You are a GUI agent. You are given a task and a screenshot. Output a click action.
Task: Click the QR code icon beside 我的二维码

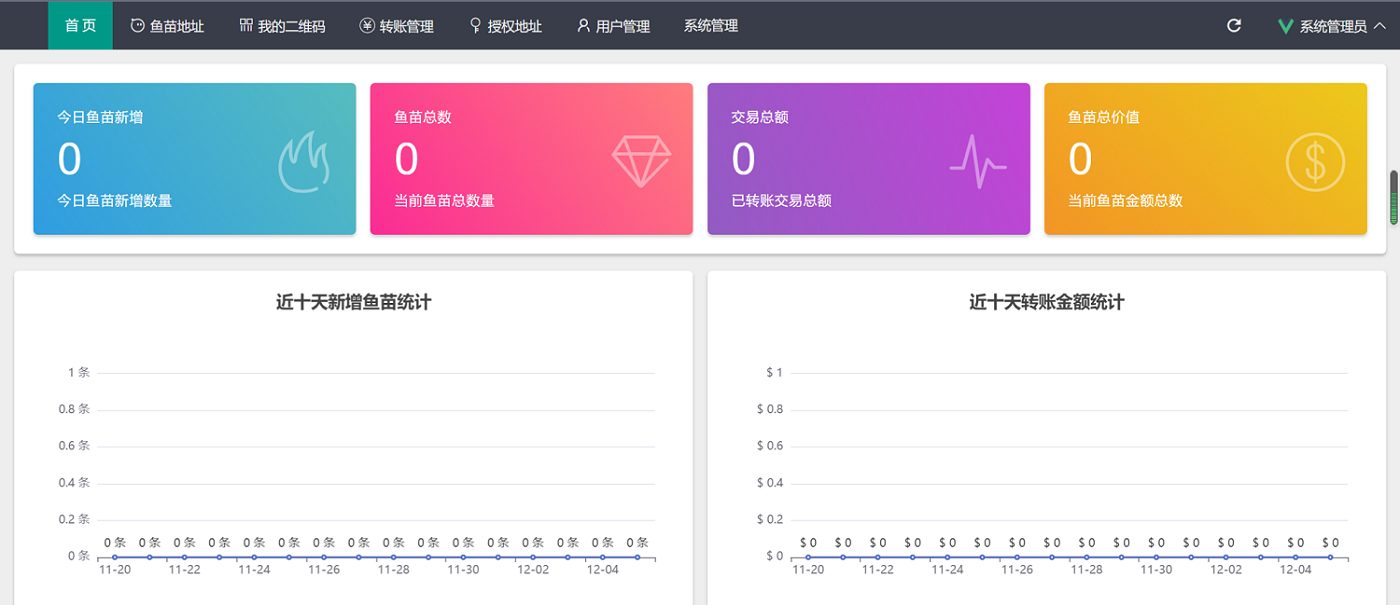click(x=246, y=26)
